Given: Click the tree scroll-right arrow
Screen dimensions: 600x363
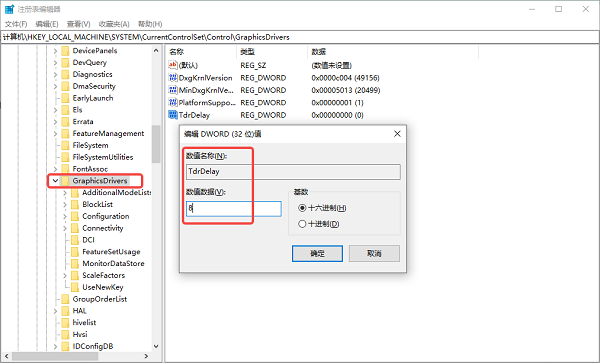Looking at the screenshot, I should pos(146,356).
